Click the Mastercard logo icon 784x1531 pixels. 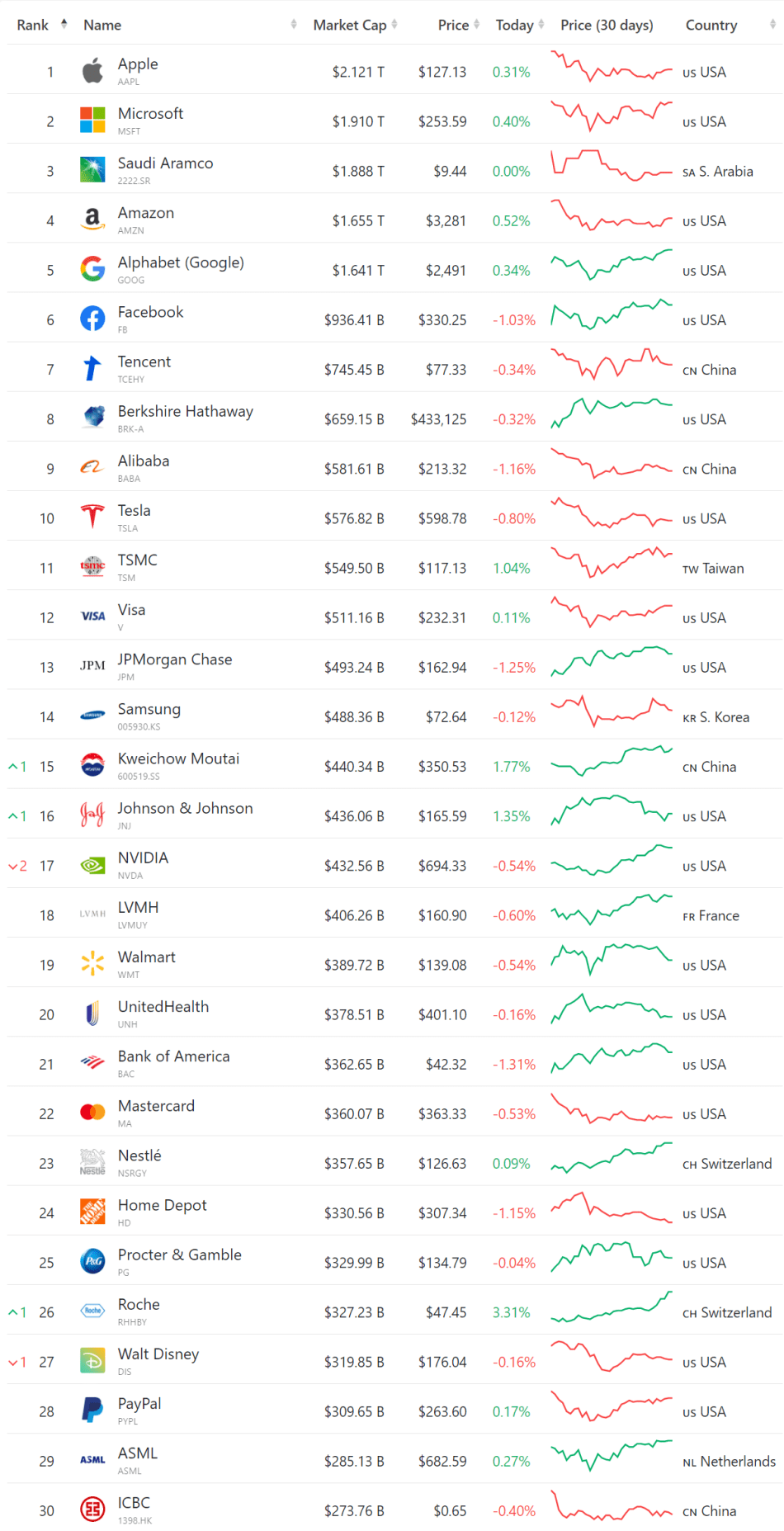point(92,1113)
